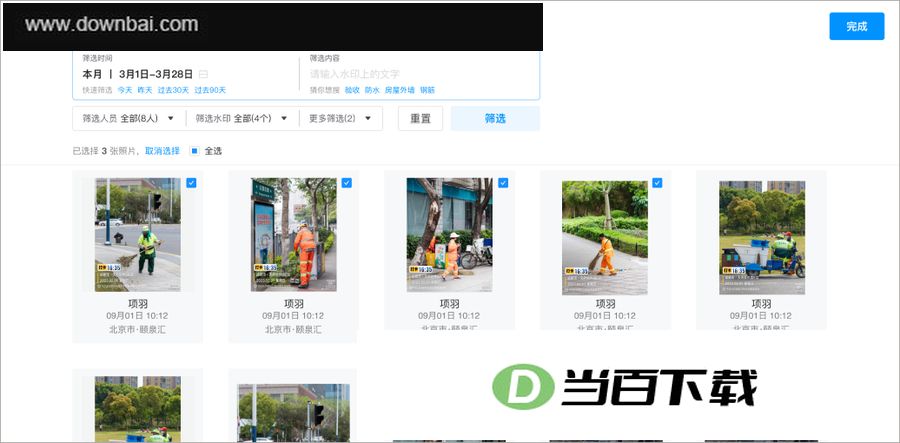This screenshot has height=443, width=900.
Task: Open the calendar icon beside 3月1日-3月28日
Action: pyautogui.click(x=203, y=74)
